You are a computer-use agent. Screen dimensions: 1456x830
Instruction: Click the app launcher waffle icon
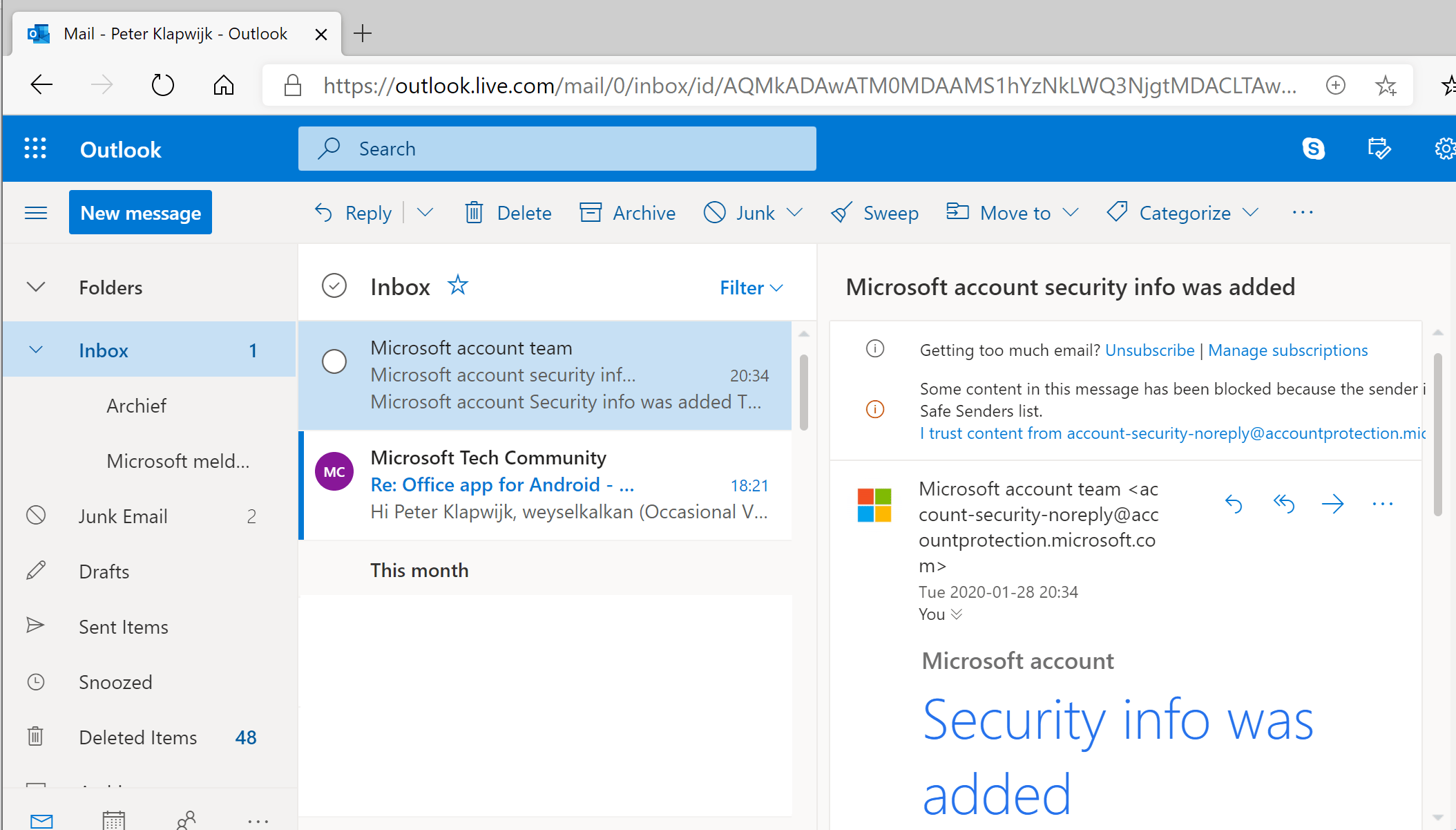35,149
